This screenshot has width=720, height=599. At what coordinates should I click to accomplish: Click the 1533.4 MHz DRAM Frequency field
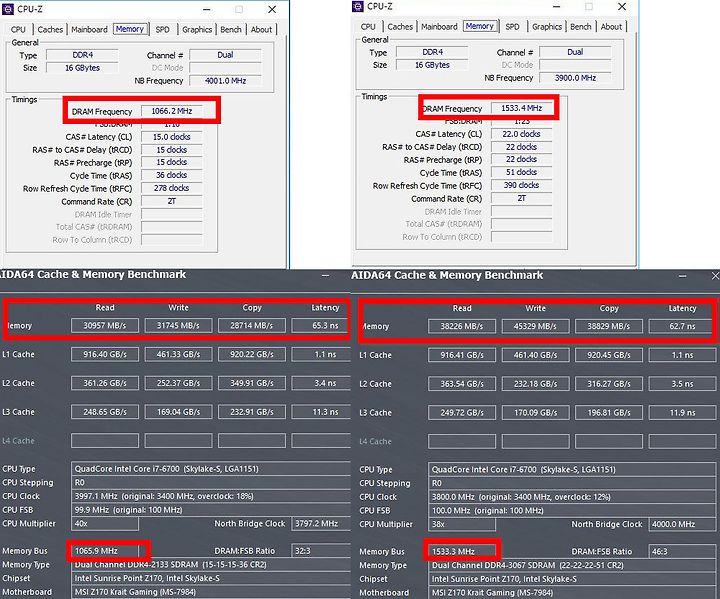click(522, 108)
